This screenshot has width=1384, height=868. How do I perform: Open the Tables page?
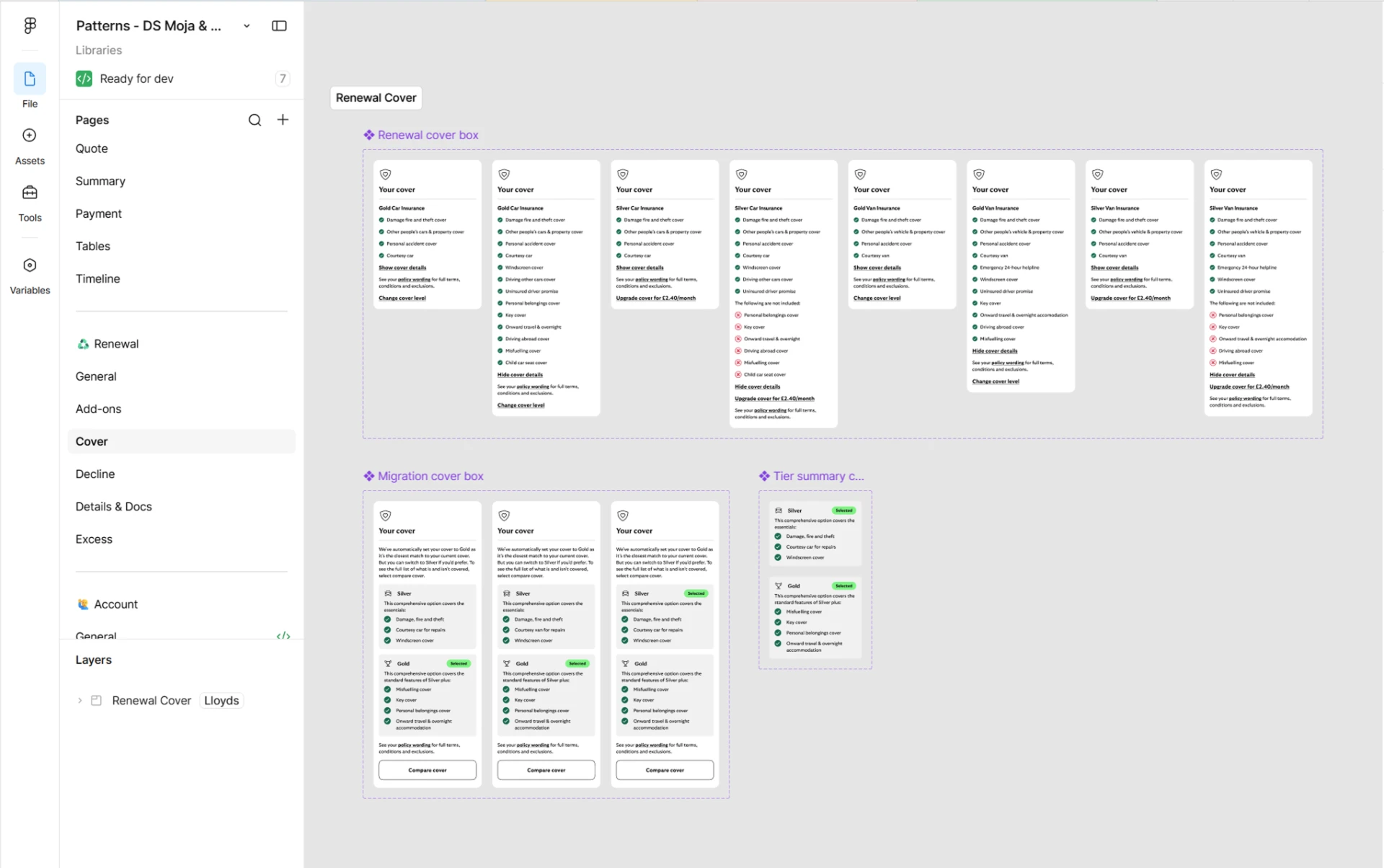click(x=93, y=246)
